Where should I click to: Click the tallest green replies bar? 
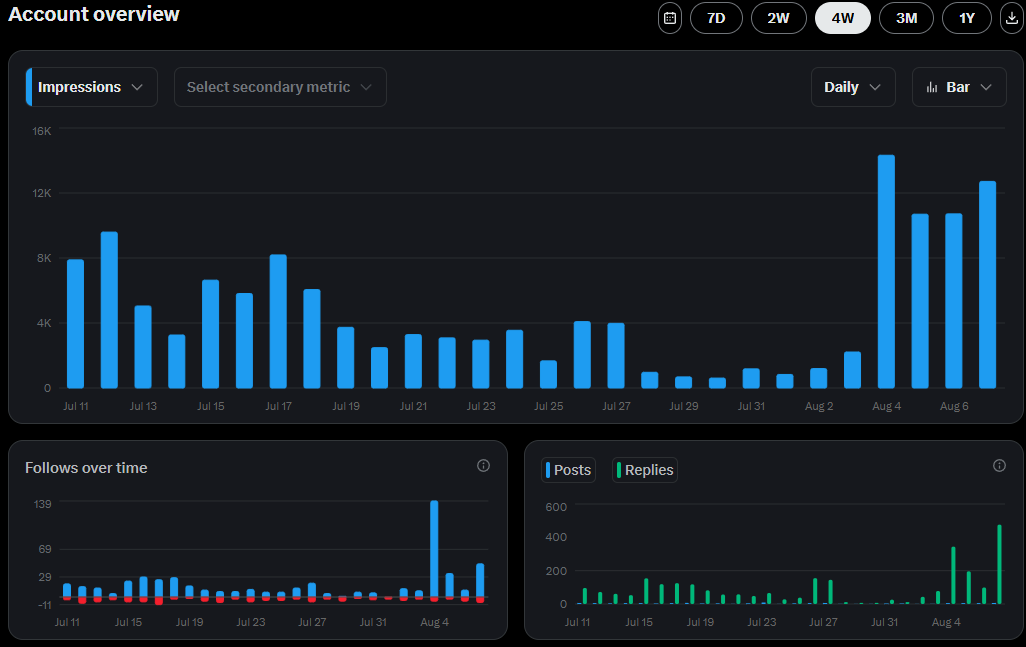click(999, 564)
